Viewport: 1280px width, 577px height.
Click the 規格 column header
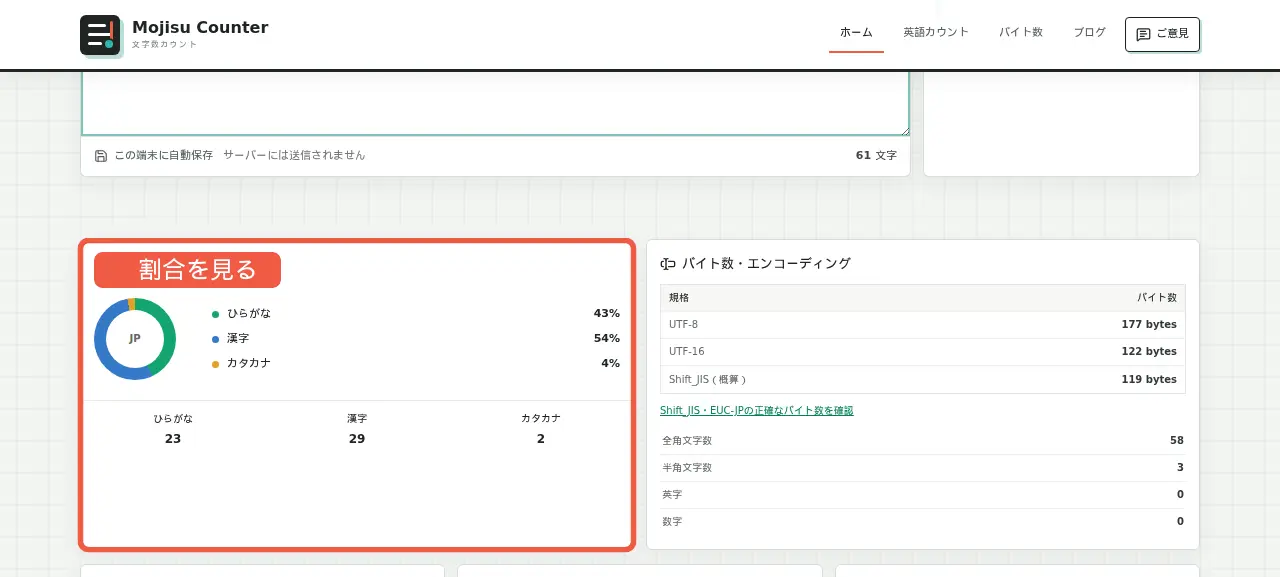click(x=679, y=298)
